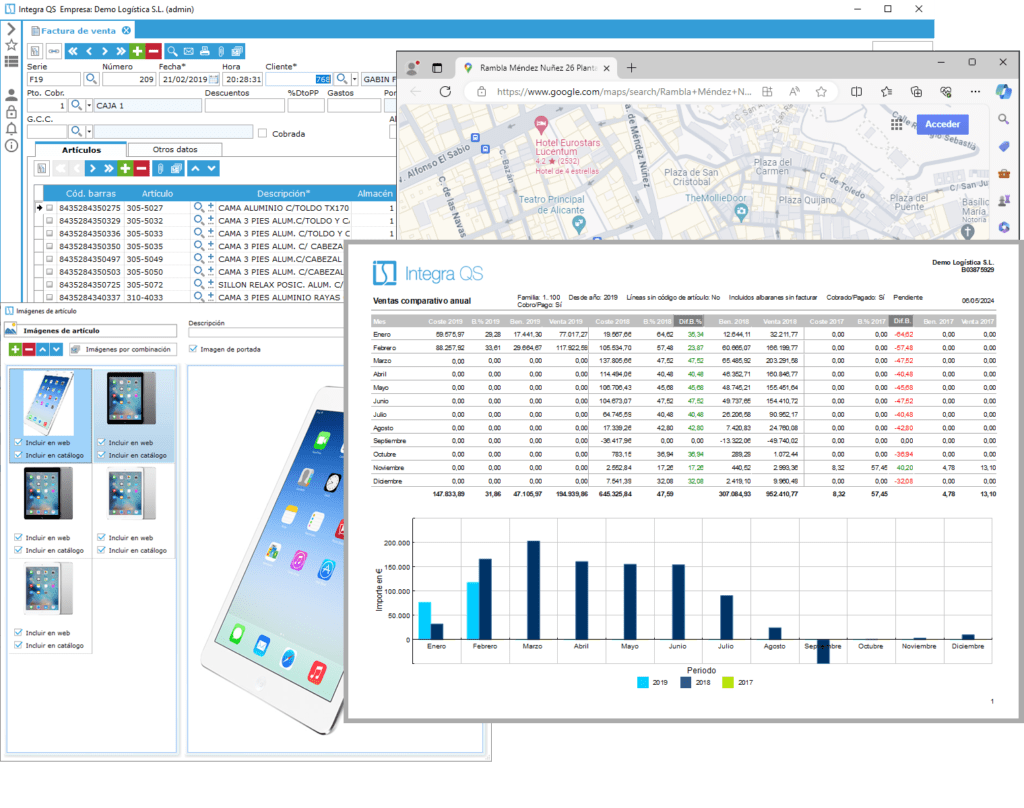This screenshot has width=1024, height=808.
Task: Click the green add image button
Action: point(15,349)
